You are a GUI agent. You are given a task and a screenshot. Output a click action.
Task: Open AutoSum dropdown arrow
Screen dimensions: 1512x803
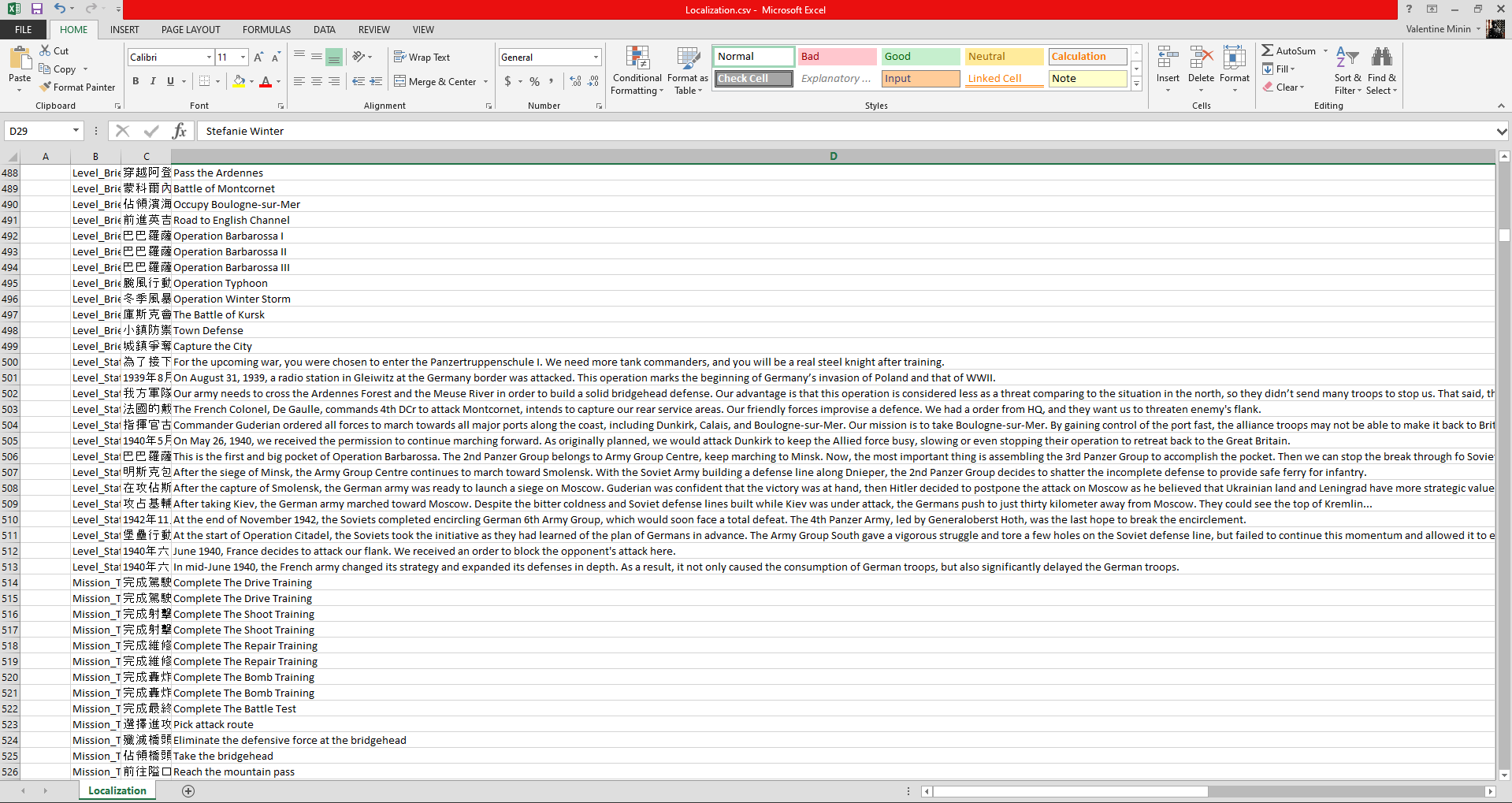click(1326, 50)
